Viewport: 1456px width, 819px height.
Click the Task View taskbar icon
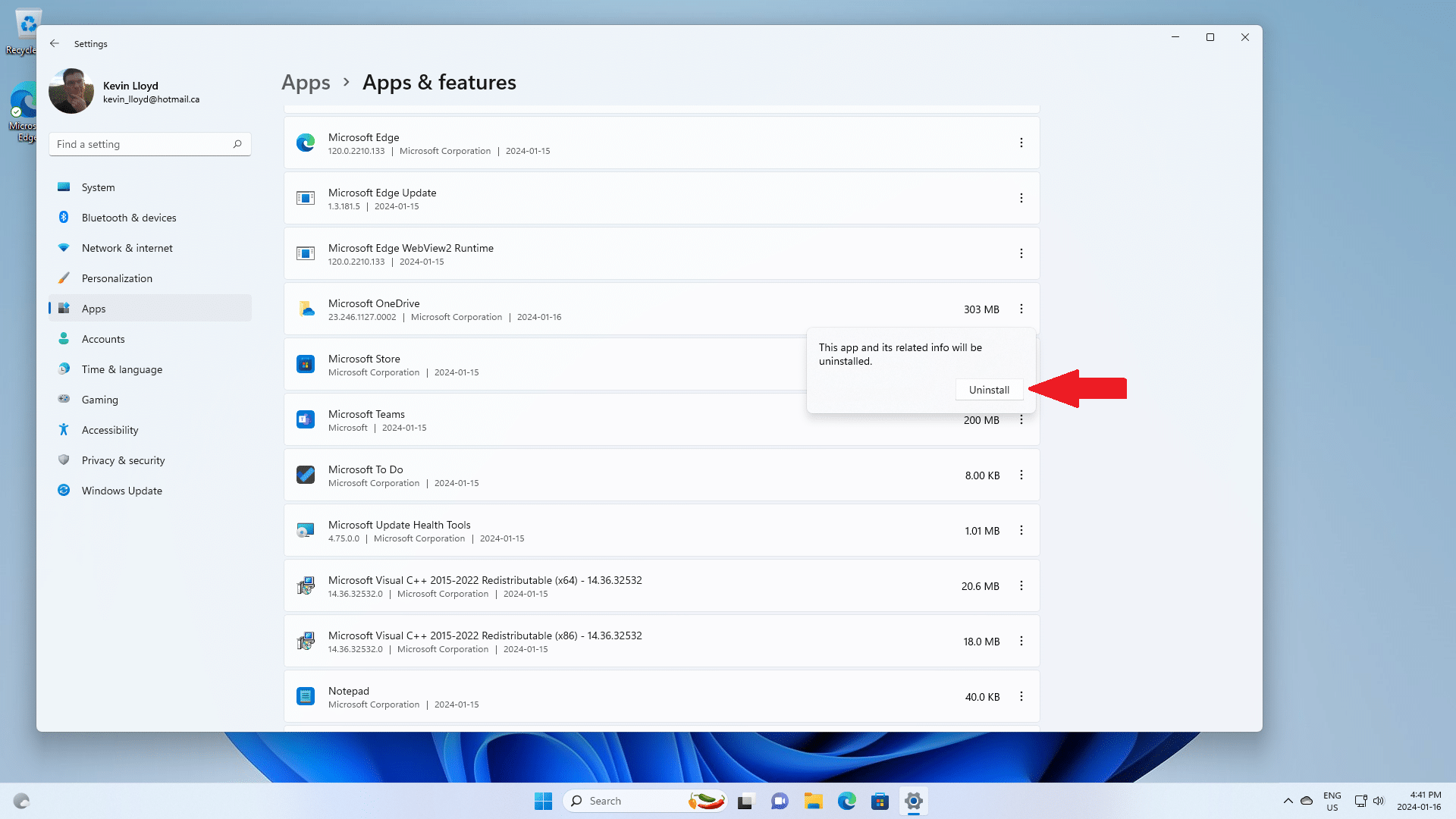click(x=747, y=801)
